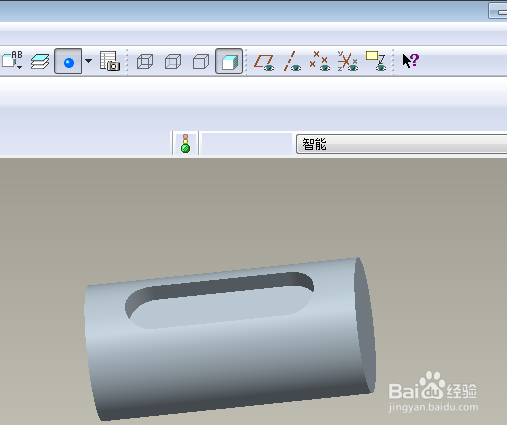This screenshot has width=507, height=425.
Task: Toggle shaded display style
Action: tap(229, 61)
